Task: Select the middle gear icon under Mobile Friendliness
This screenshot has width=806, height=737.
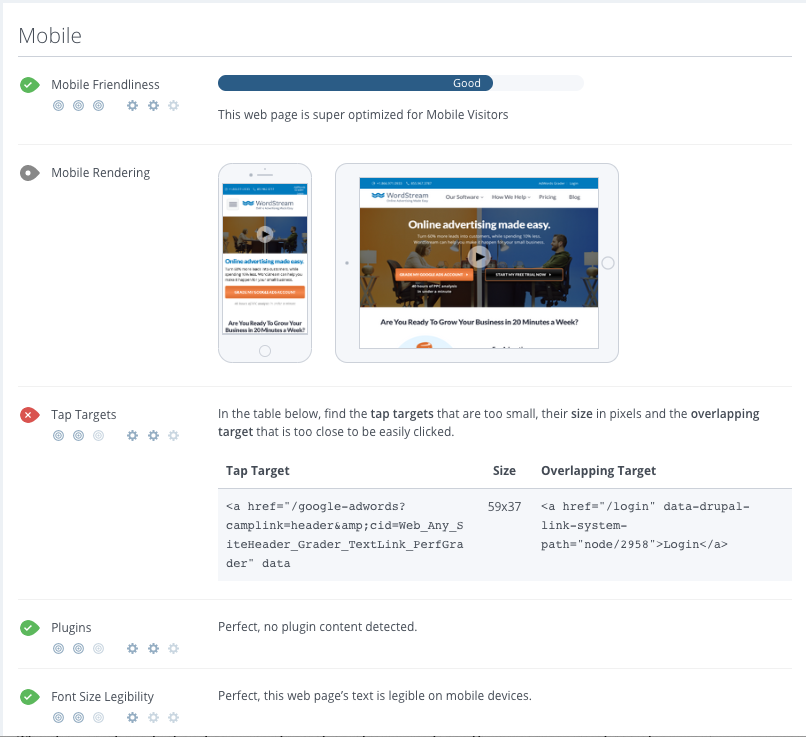Action: pyautogui.click(x=152, y=105)
